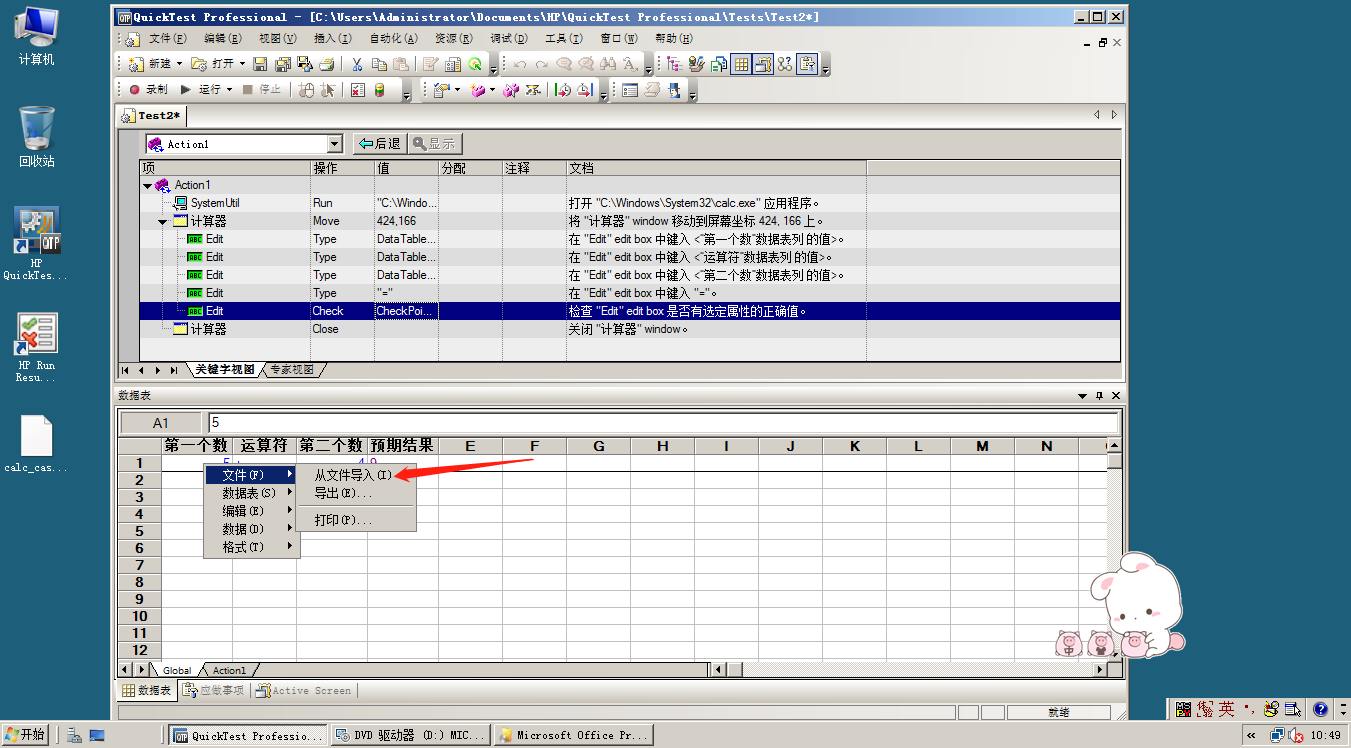Image resolution: width=1351 pixels, height=748 pixels.
Task: Click the Find binoculars icon
Action: [608, 64]
